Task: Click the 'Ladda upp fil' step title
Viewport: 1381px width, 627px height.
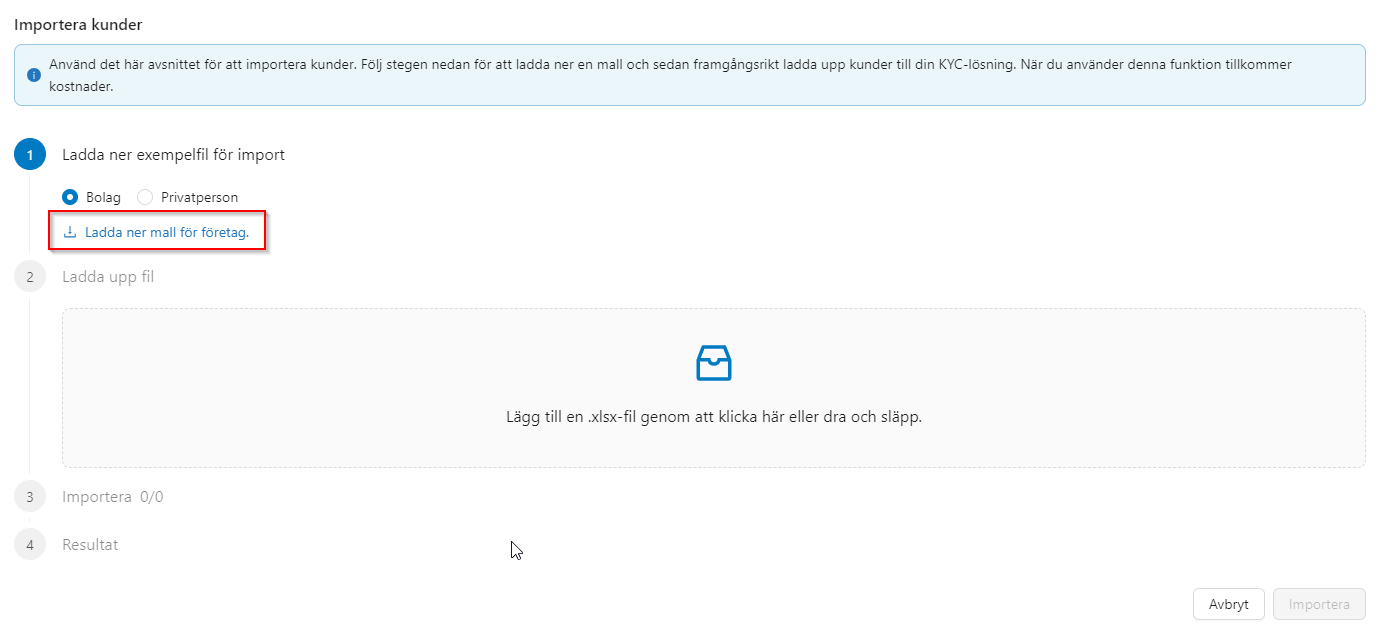Action: [108, 276]
